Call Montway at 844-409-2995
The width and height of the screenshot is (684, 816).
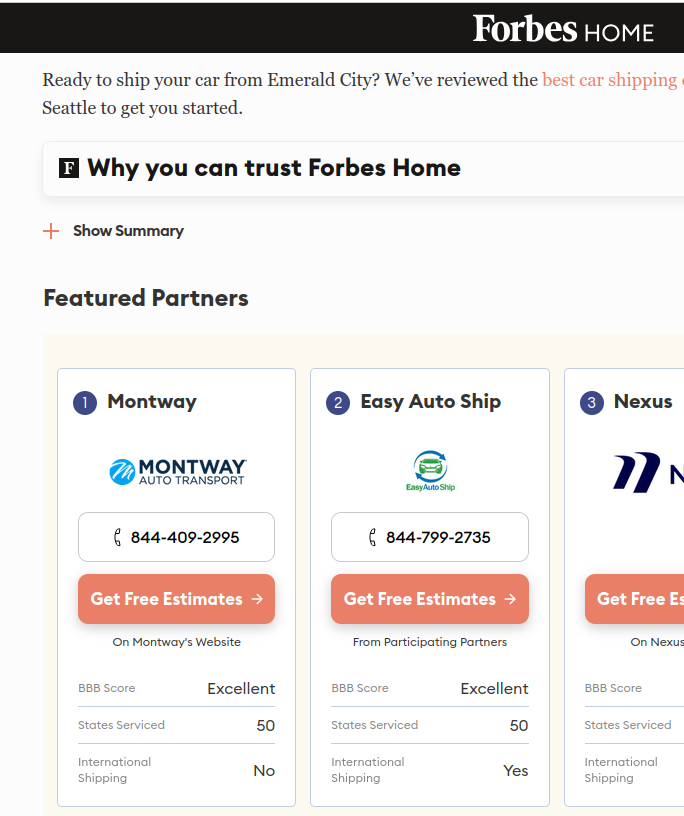point(185,538)
